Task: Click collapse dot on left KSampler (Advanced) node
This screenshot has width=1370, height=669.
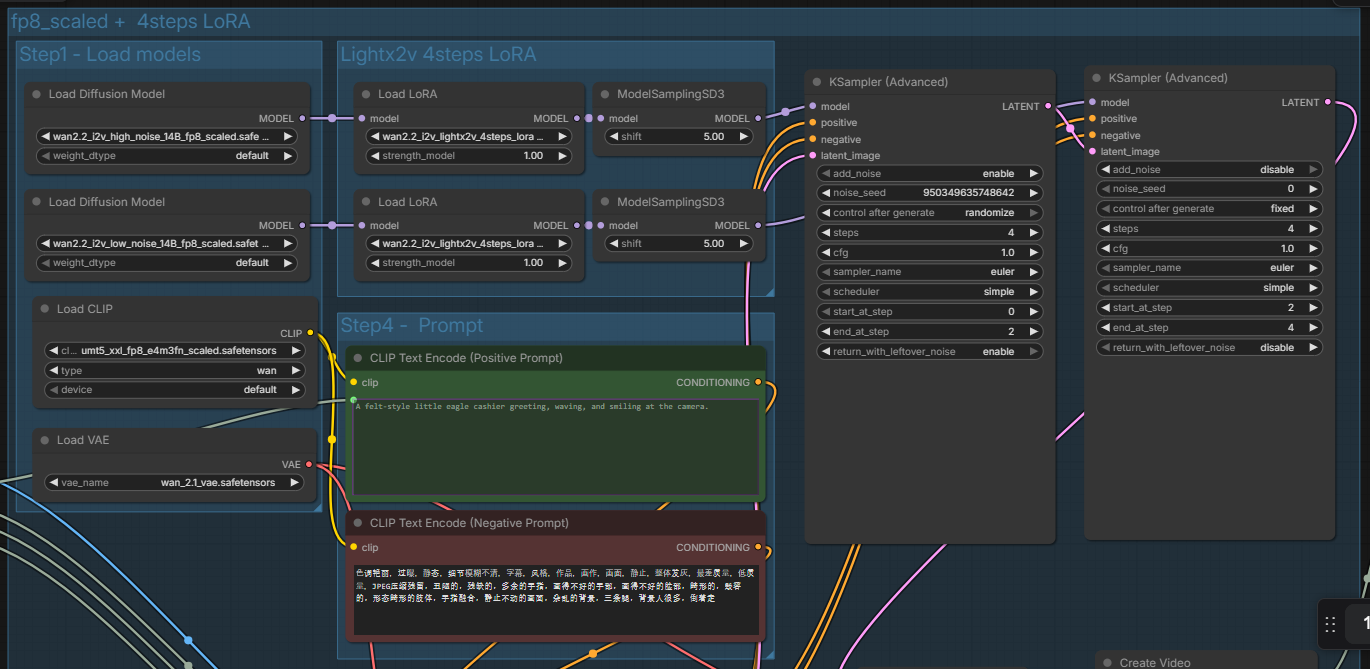Action: [x=817, y=82]
